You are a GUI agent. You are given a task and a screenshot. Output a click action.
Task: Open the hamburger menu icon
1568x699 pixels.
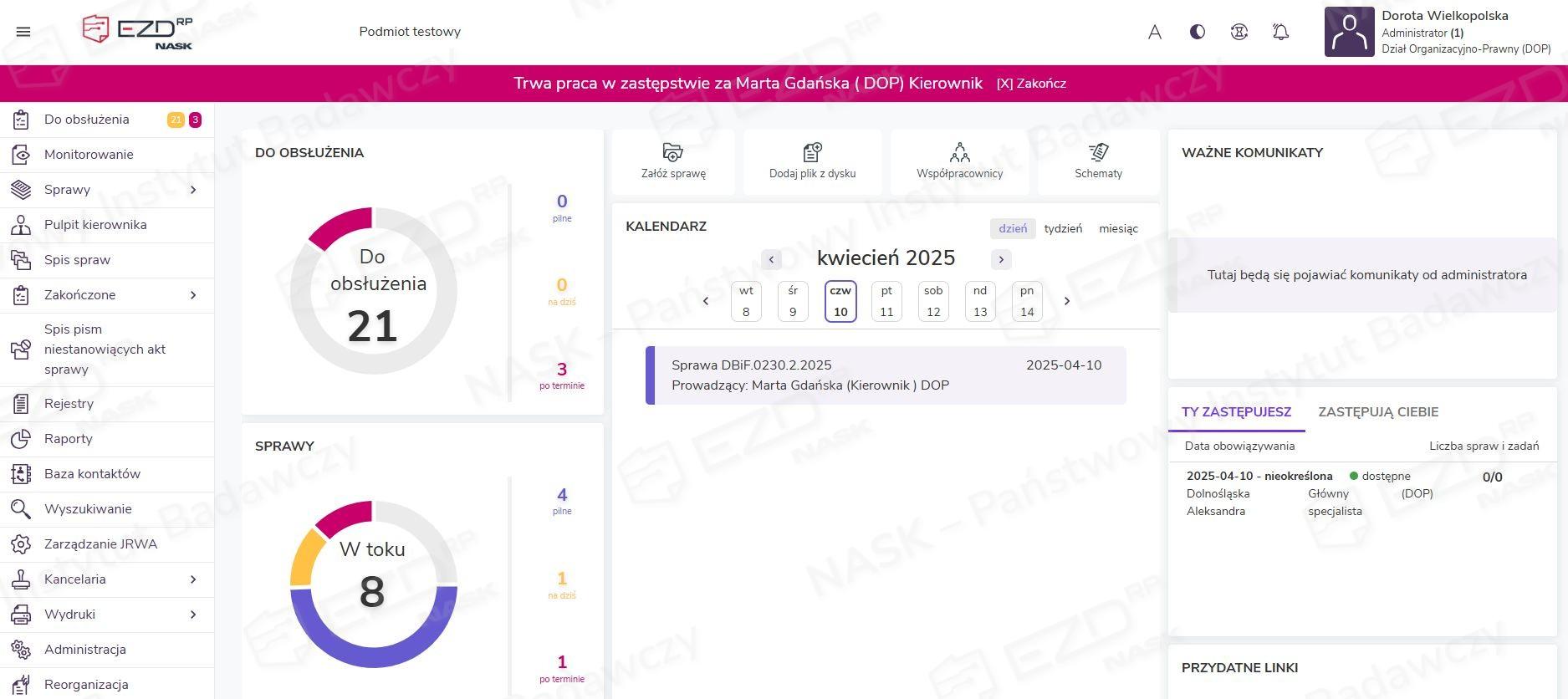tap(23, 32)
